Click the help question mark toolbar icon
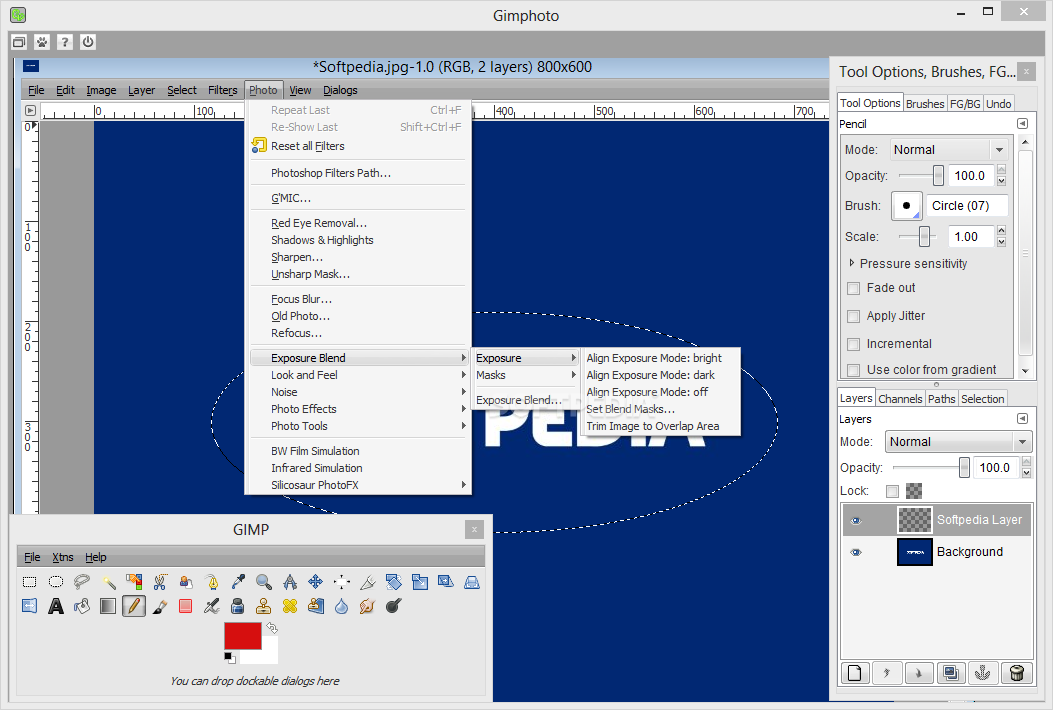Image resolution: width=1053 pixels, height=710 pixels. (64, 42)
